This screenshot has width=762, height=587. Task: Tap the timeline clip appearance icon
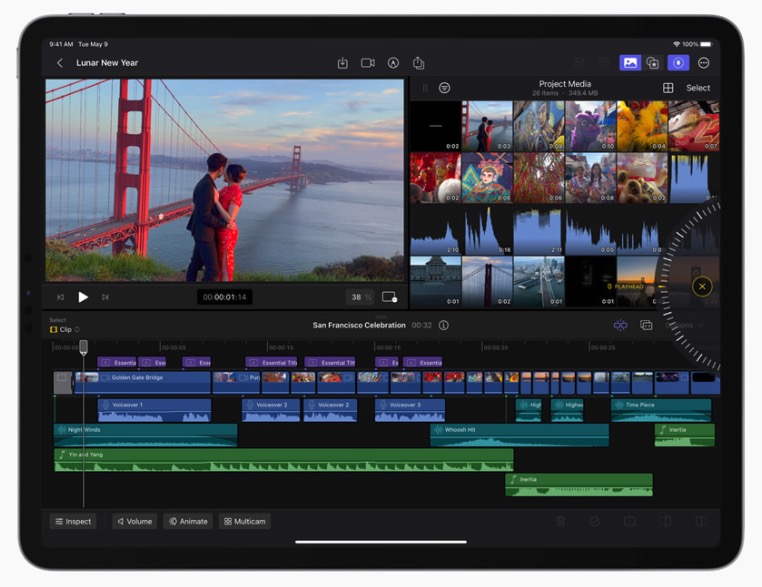(x=646, y=325)
